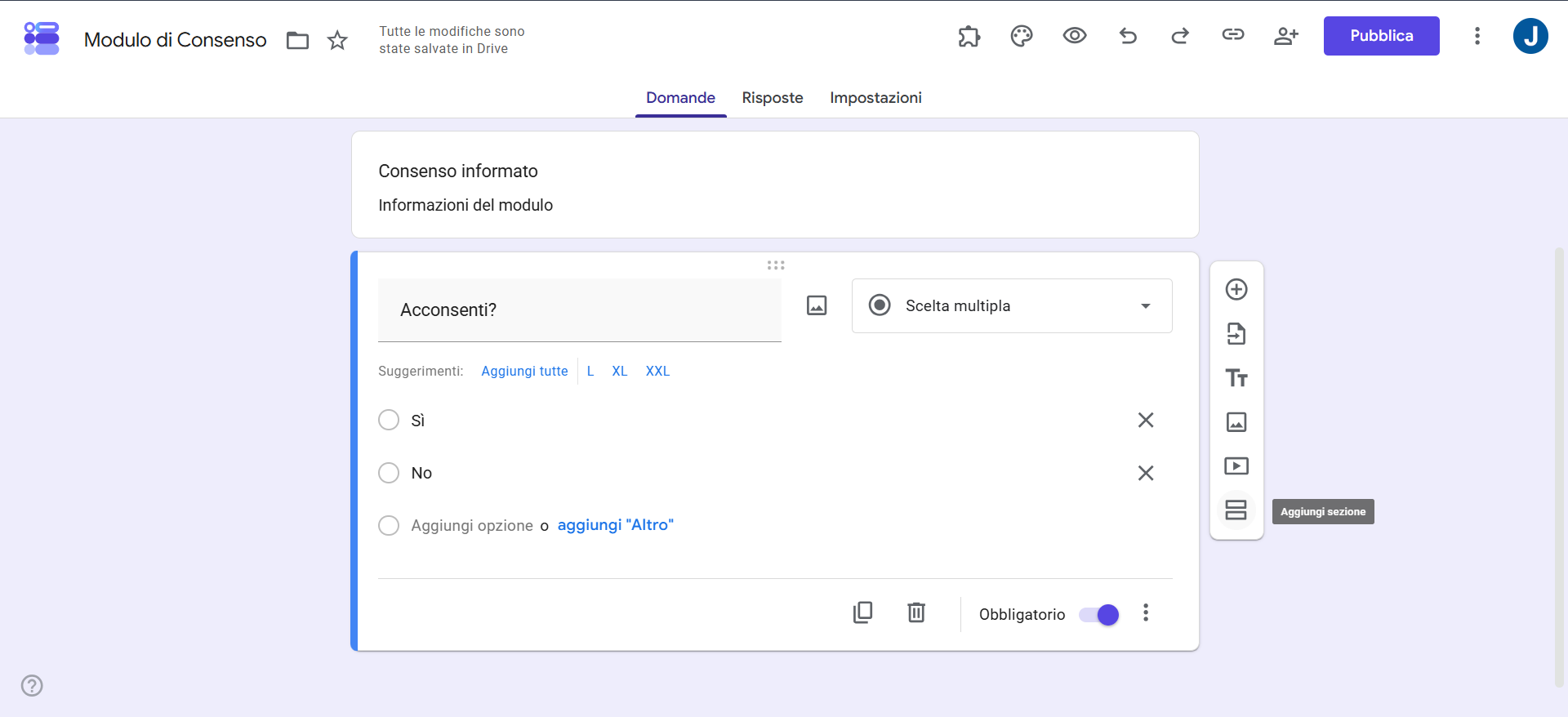Open theme palette customizer
1568x717 pixels.
[1022, 36]
